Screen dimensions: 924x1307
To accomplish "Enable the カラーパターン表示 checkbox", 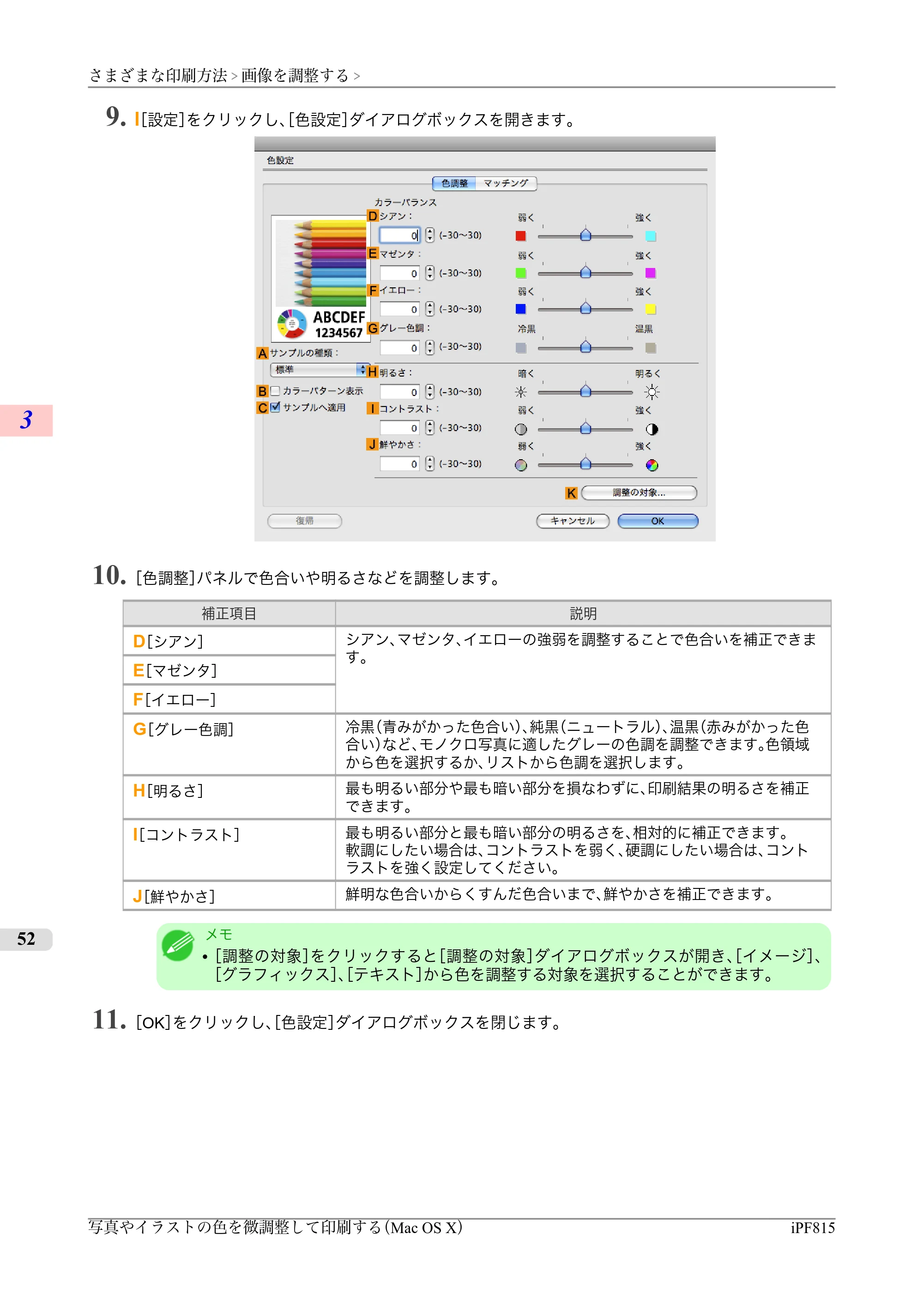I will 275,390.
